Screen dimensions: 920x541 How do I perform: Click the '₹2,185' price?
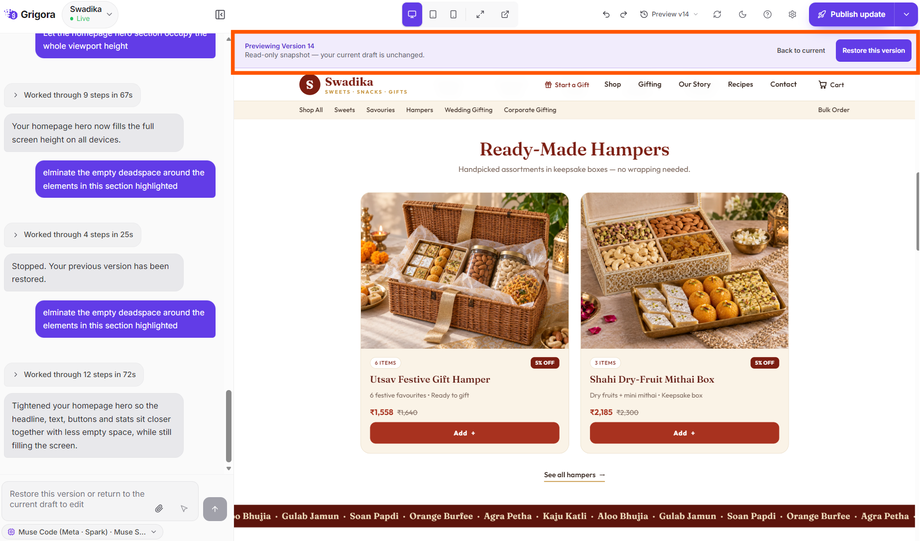click(601, 412)
